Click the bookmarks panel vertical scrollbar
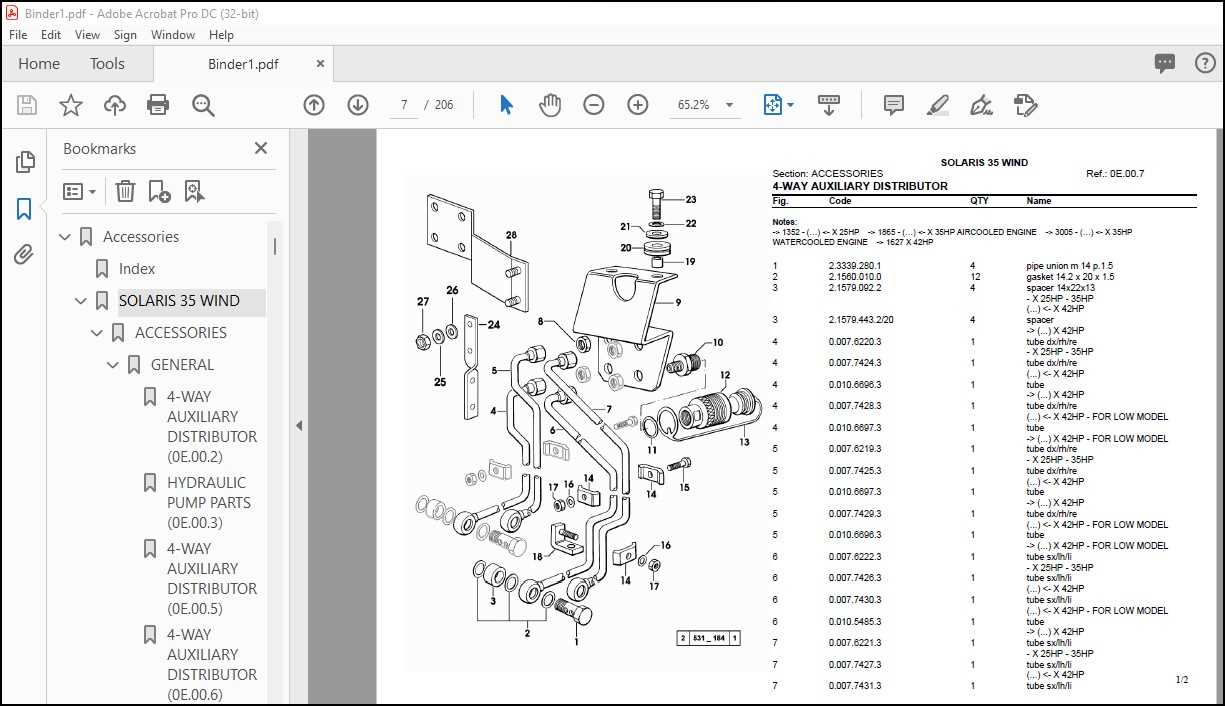 coord(275,245)
